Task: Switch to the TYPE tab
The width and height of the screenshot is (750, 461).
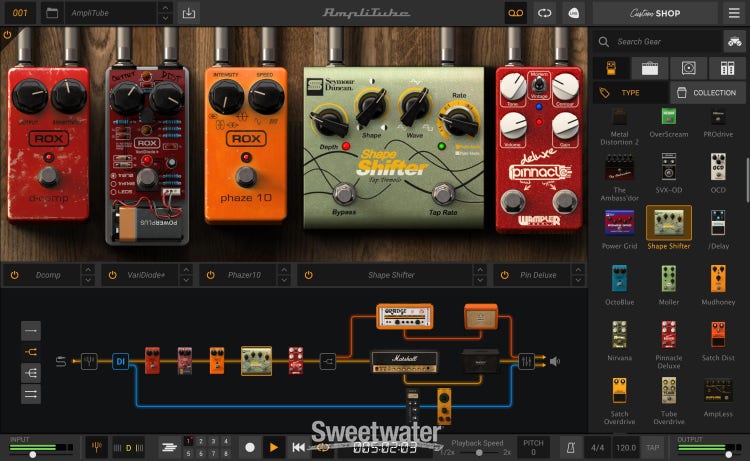Action: [630, 92]
